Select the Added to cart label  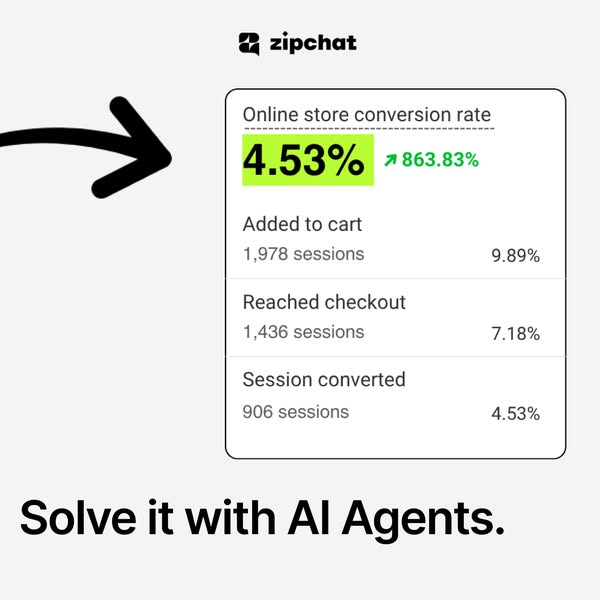(x=302, y=224)
